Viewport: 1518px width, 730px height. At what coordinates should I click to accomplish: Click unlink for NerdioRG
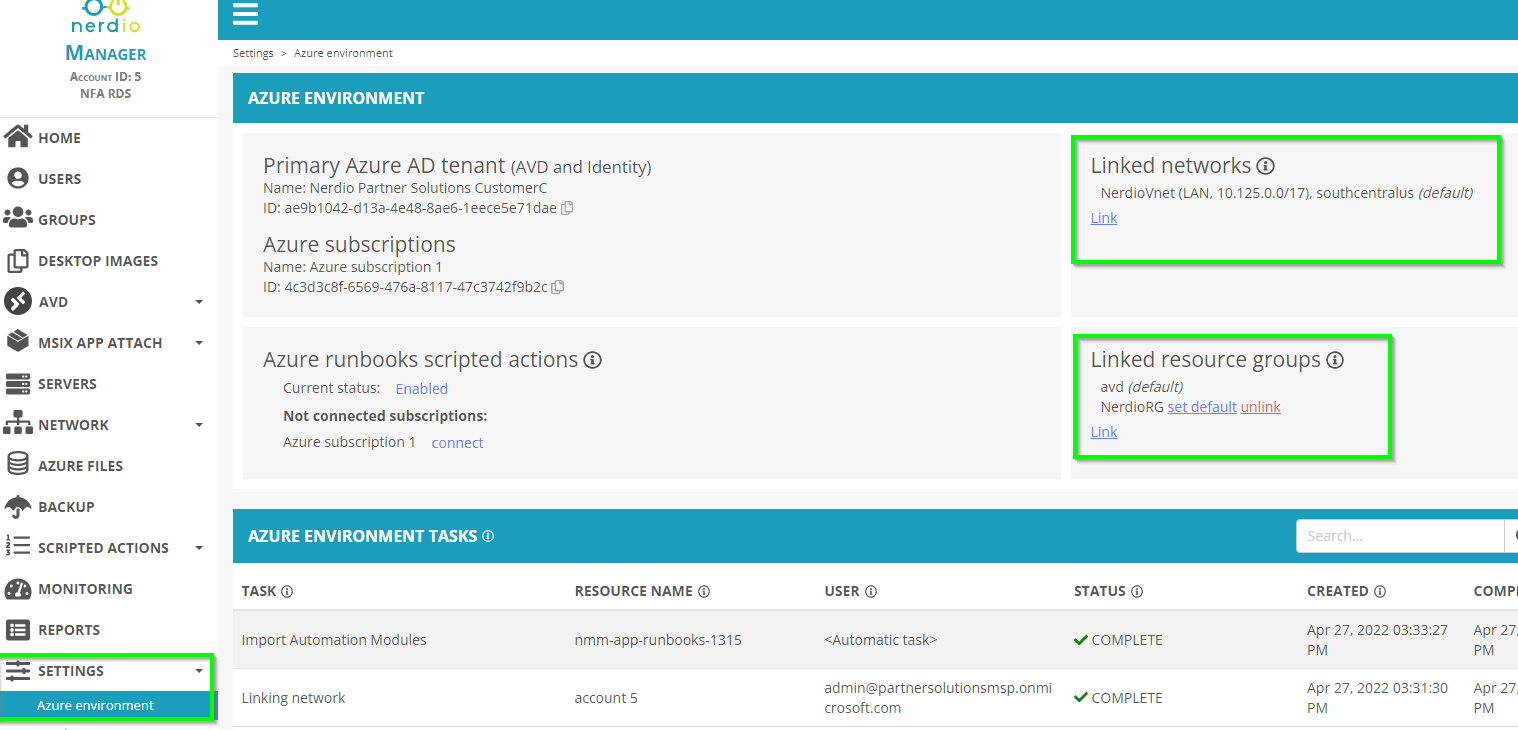tap(1261, 407)
